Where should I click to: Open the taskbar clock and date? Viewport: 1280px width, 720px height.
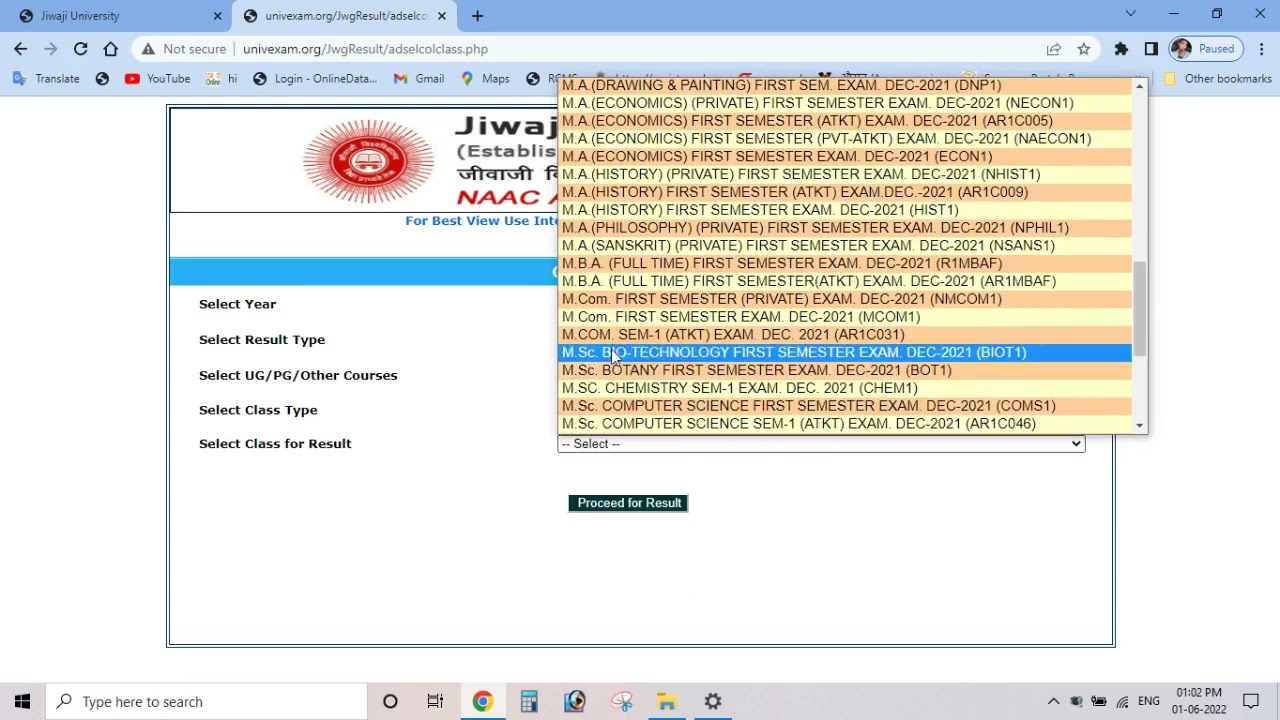[x=1199, y=701]
